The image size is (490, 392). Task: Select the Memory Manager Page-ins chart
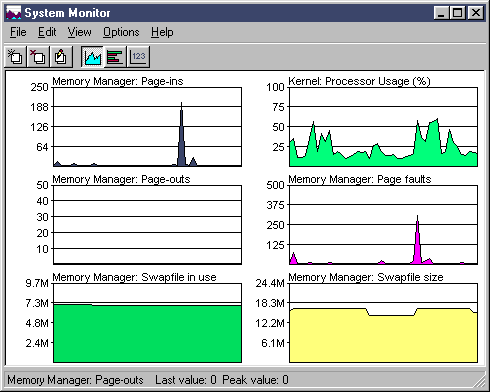point(147,127)
